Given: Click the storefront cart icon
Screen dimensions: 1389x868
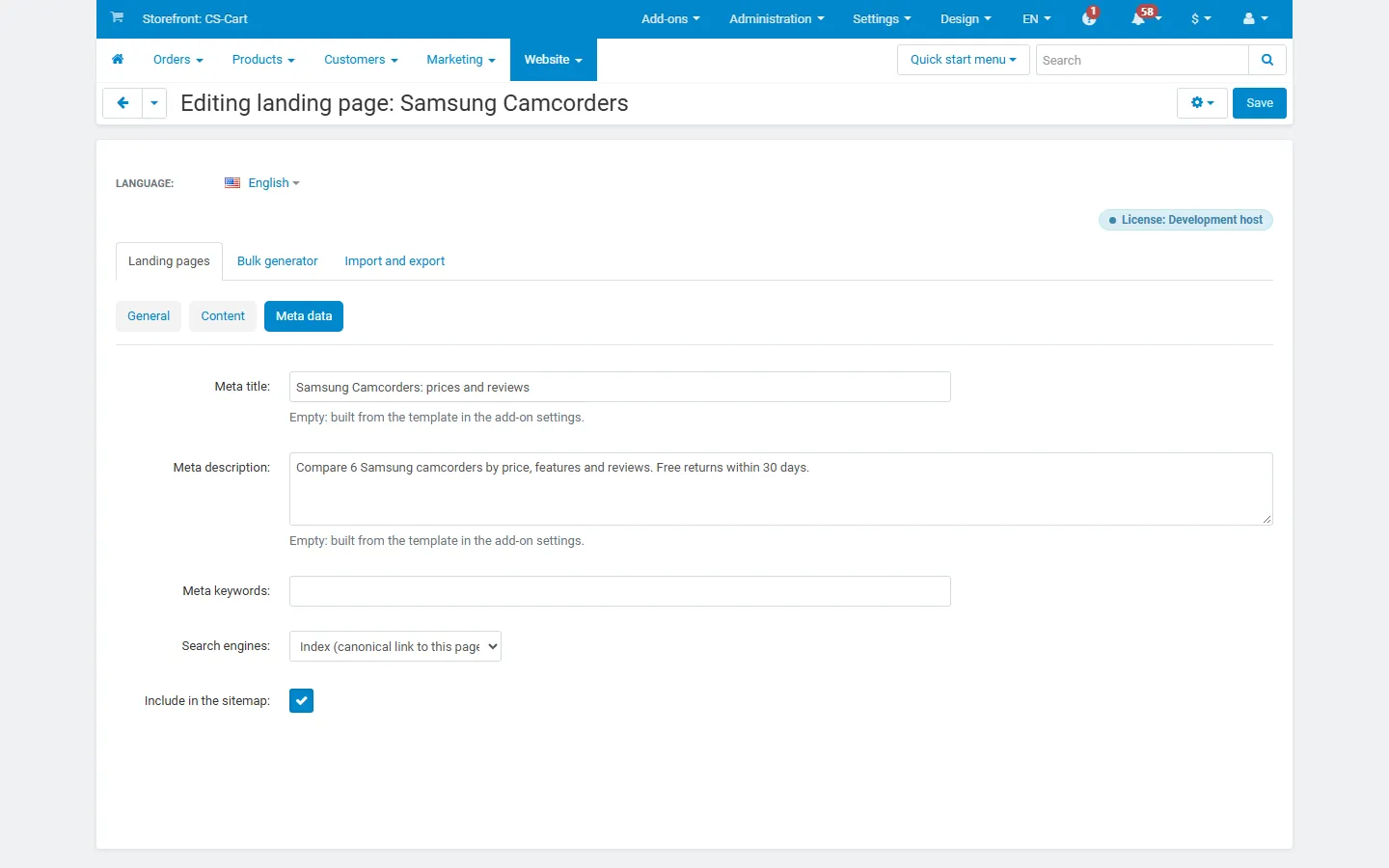Looking at the screenshot, I should 117,17.
